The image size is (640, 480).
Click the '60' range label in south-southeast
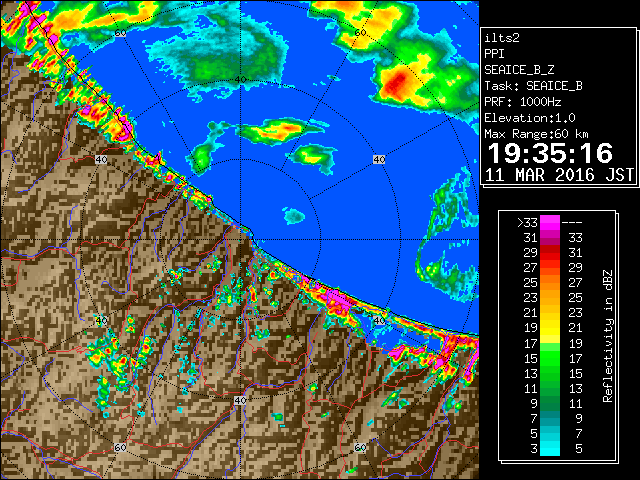coord(360,447)
